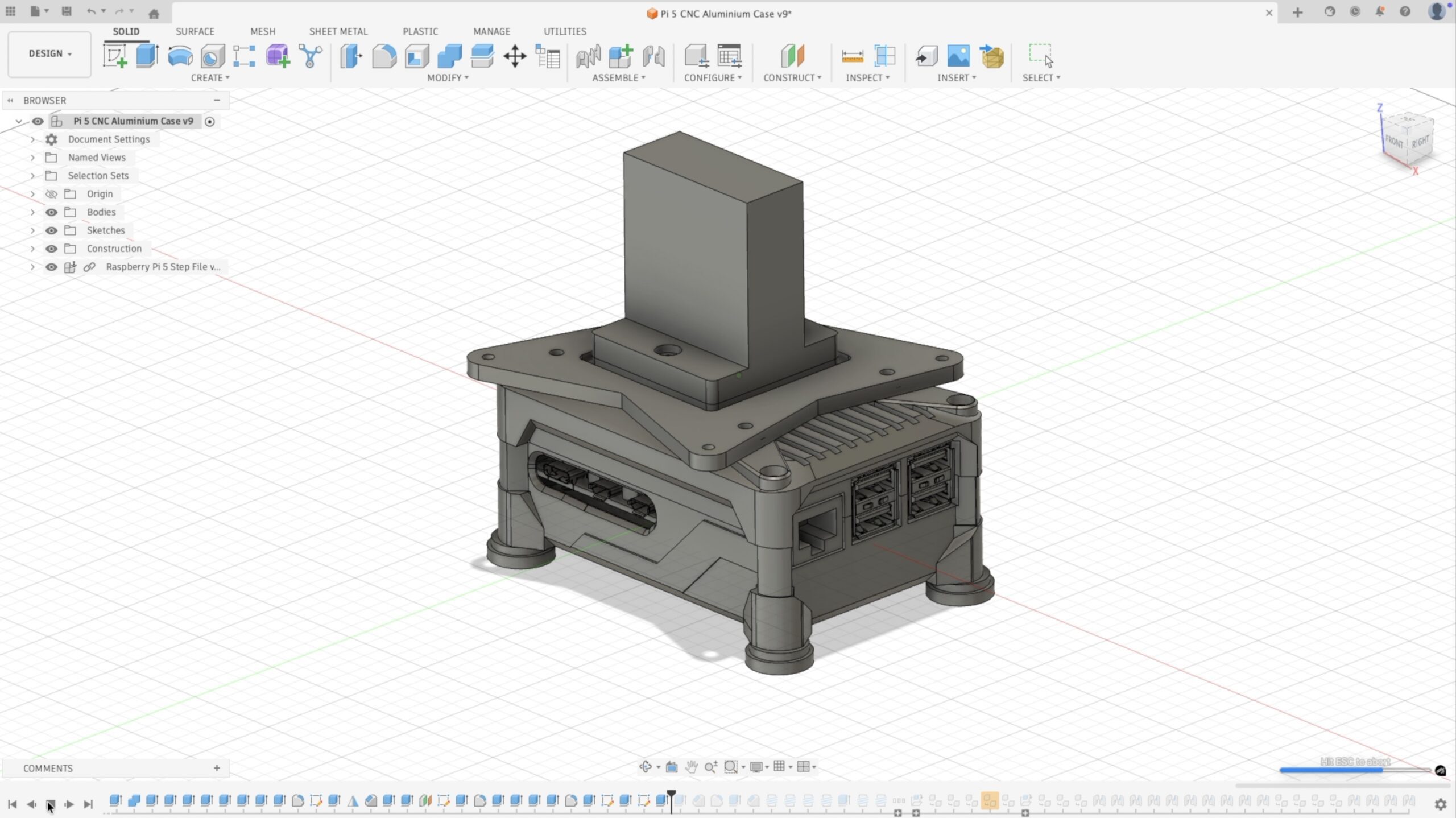
Task: Open the Design workspace dropdown
Action: pos(50,53)
